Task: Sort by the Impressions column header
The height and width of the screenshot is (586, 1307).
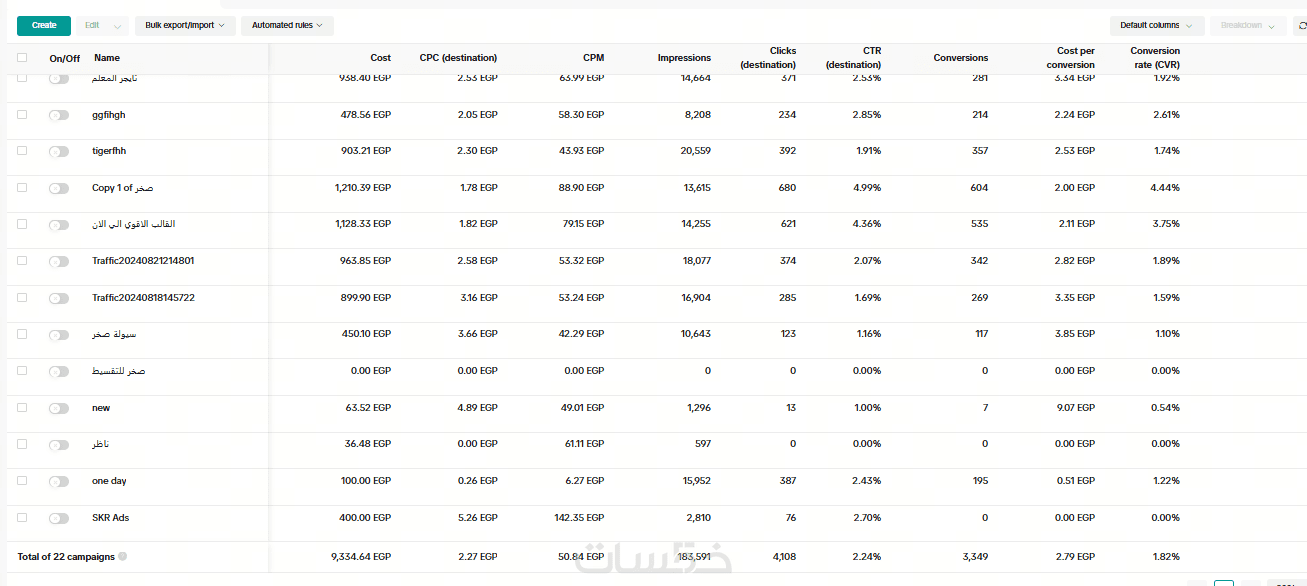Action: pyautogui.click(x=684, y=58)
